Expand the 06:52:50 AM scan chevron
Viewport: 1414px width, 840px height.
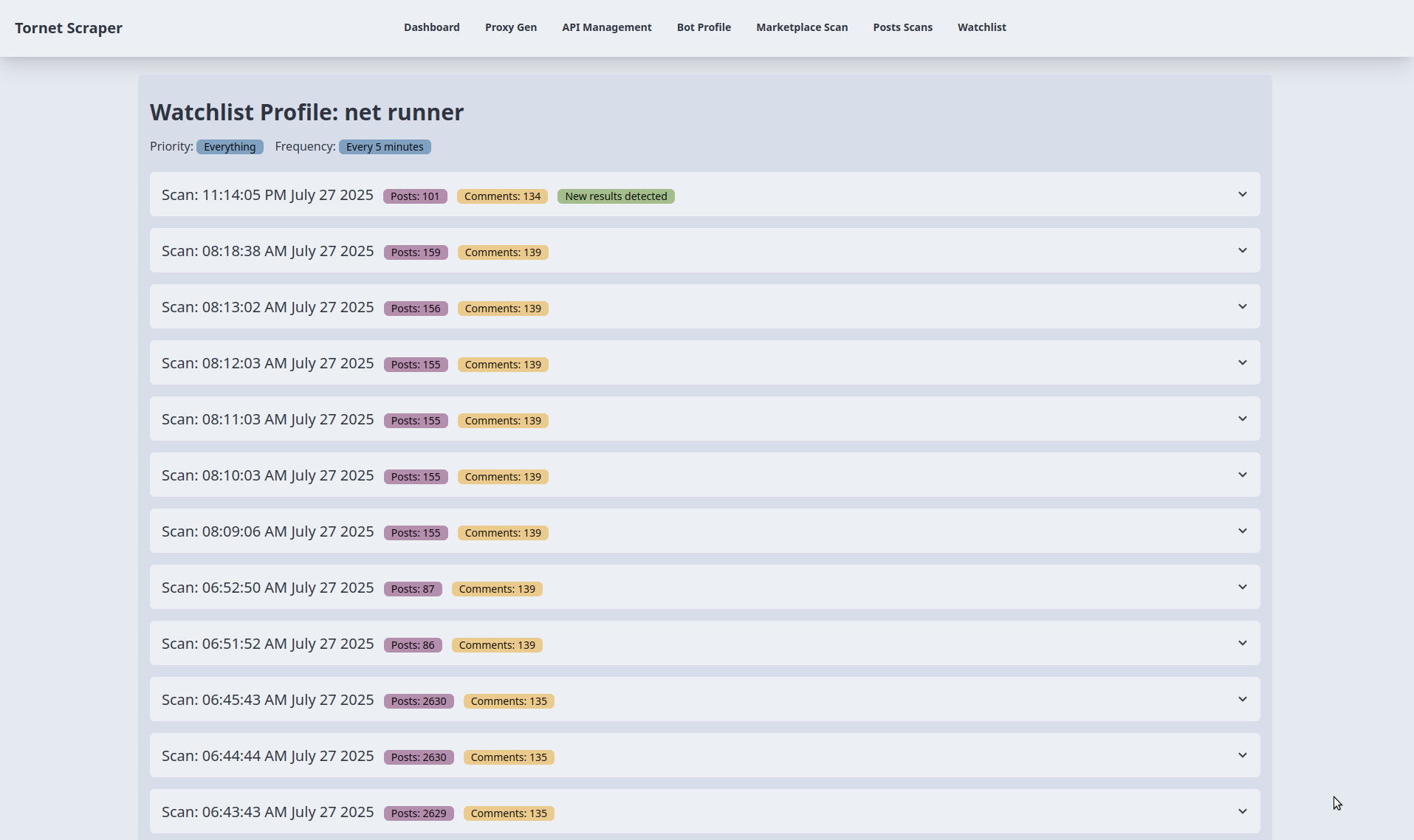pos(1242,588)
